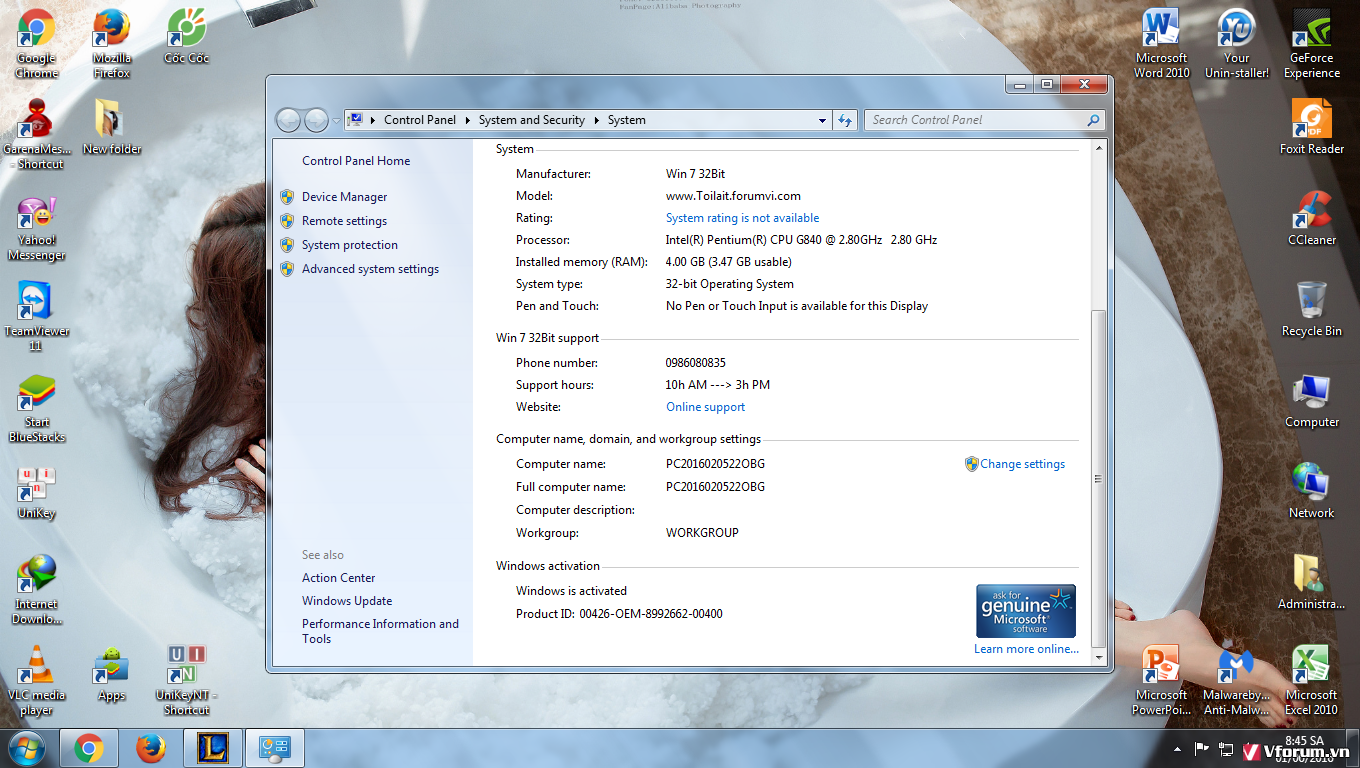Expand System and Security breadcrumb arrow
The image size is (1360, 768).
596,120
